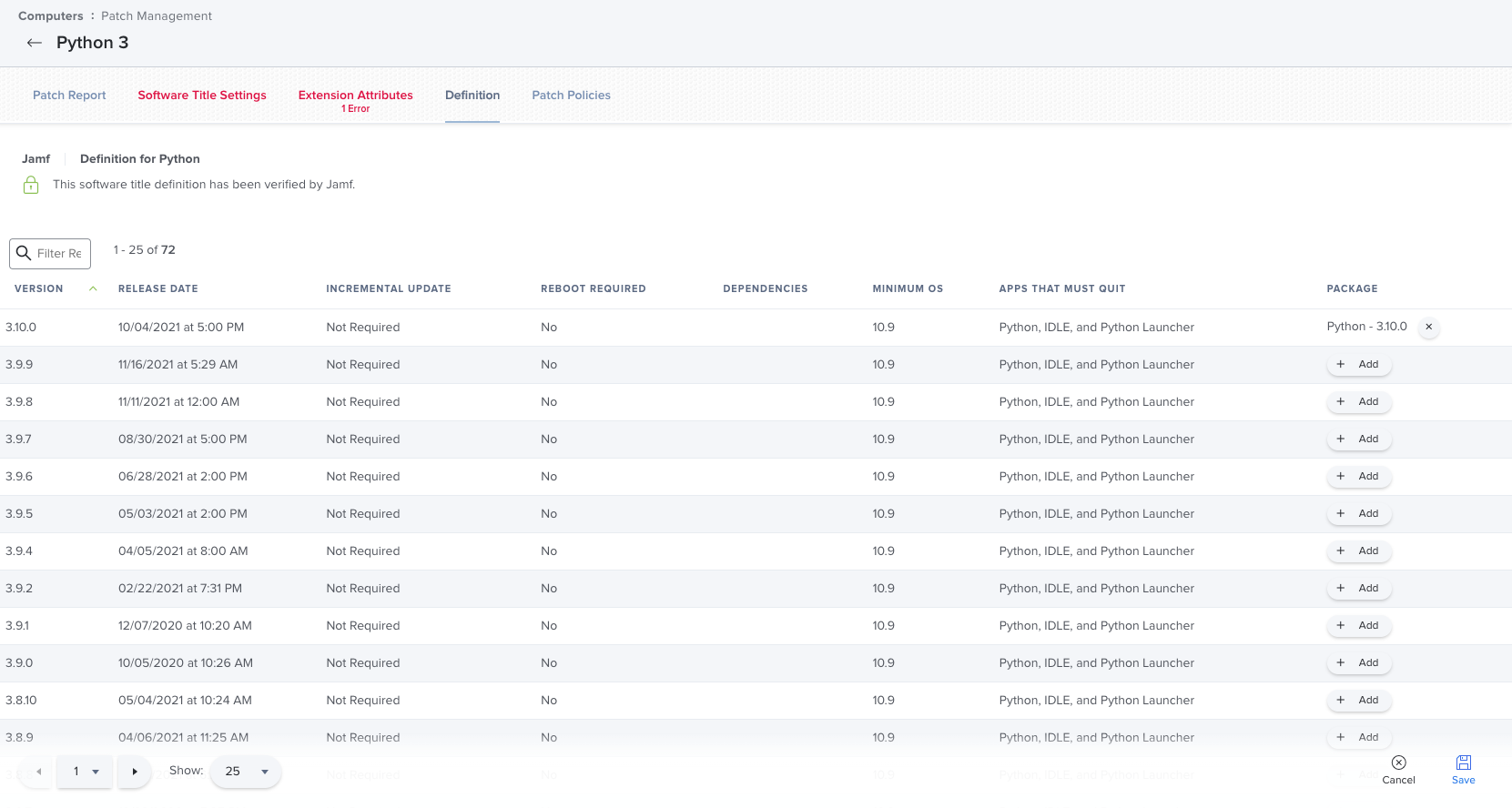Switch to the Patch Report tab
The image size is (1512, 808).
(x=69, y=96)
